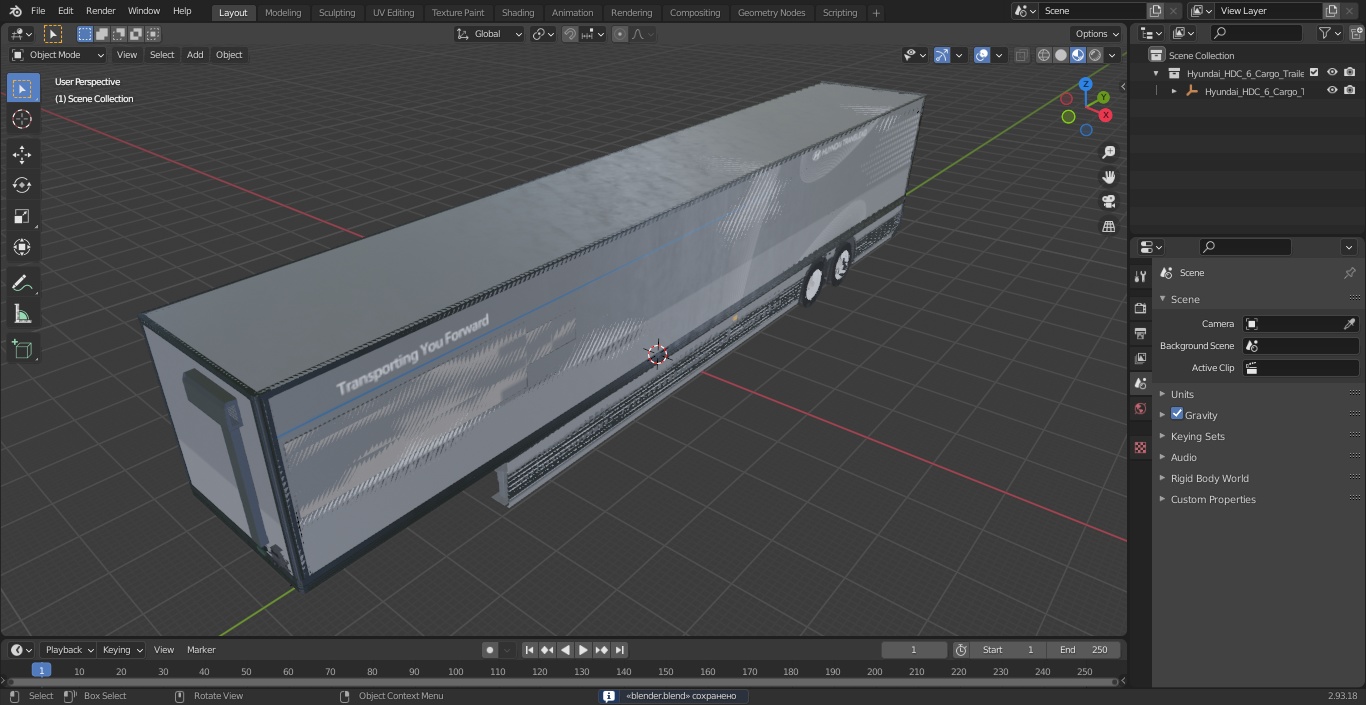The width and height of the screenshot is (1366, 705).
Task: Toggle snapping magnet
Action: click(x=569, y=34)
